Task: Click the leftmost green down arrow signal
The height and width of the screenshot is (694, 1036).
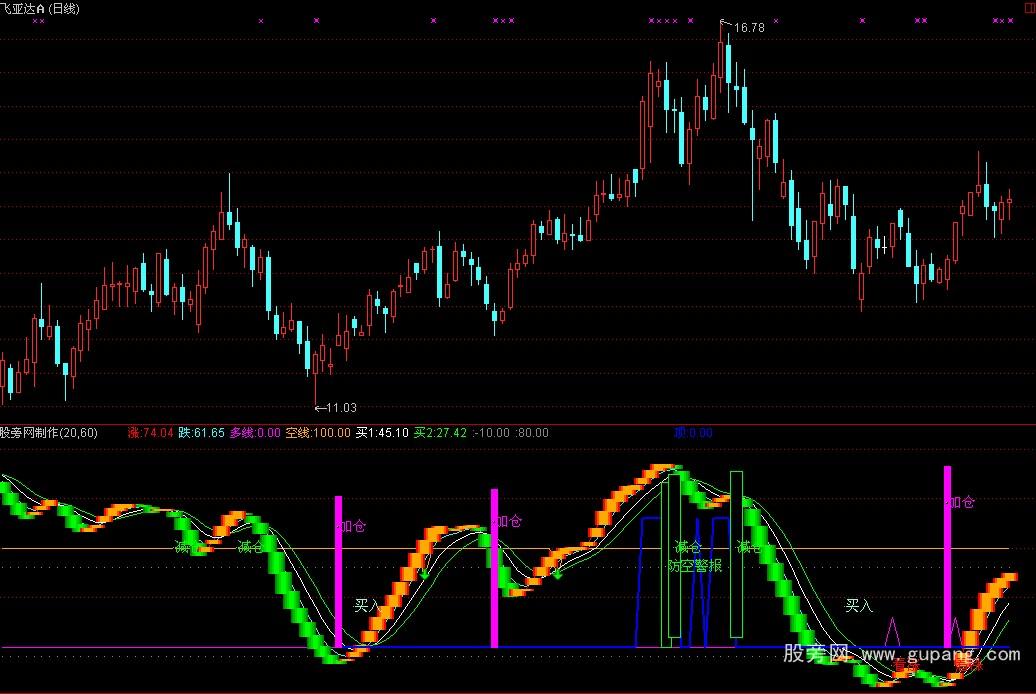Action: click(424, 574)
